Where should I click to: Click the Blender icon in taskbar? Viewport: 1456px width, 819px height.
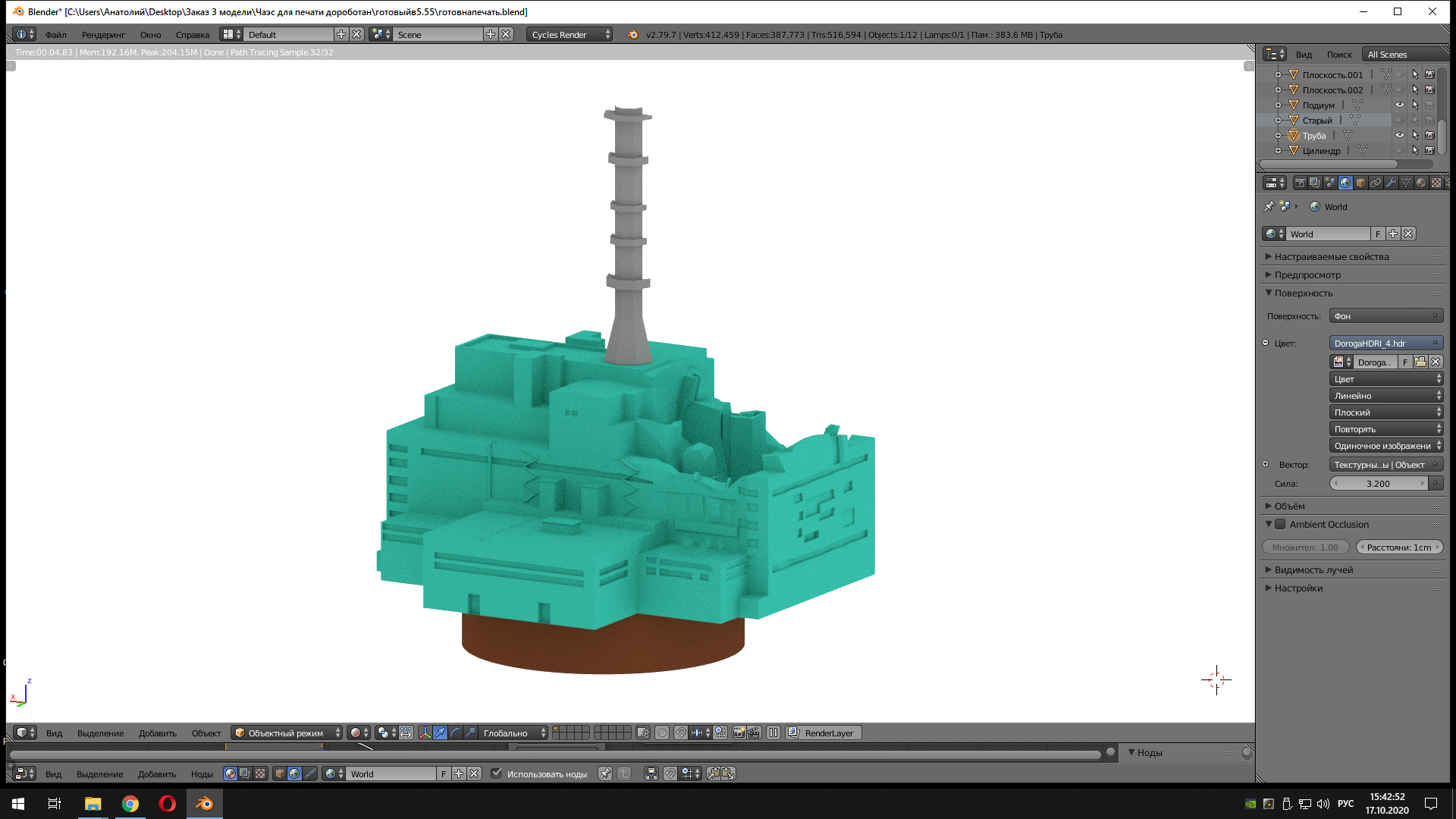(x=204, y=804)
